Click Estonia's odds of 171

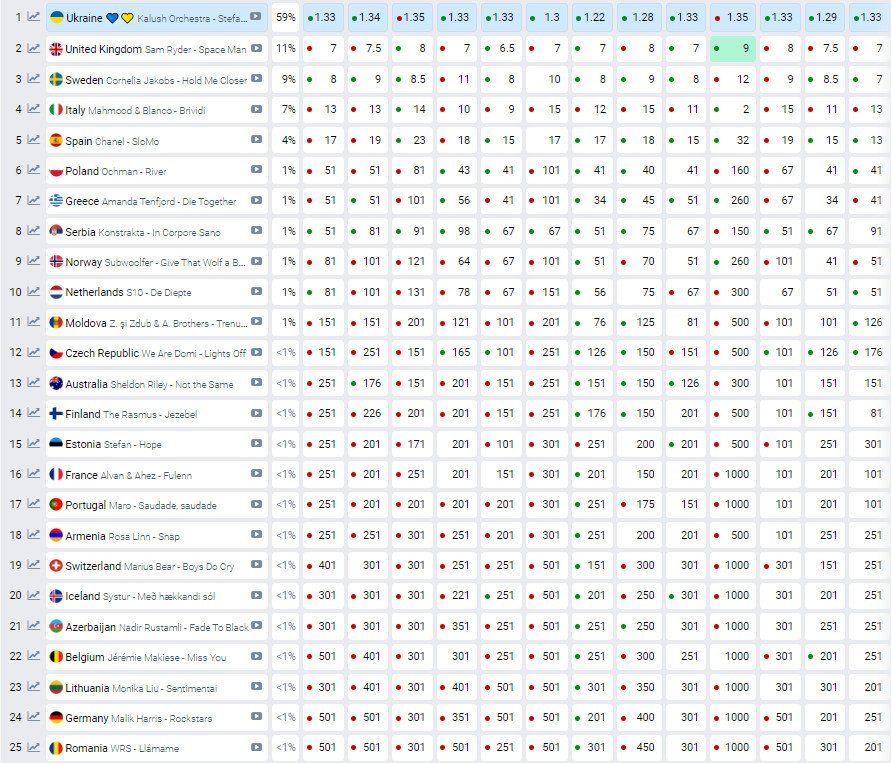pos(412,444)
